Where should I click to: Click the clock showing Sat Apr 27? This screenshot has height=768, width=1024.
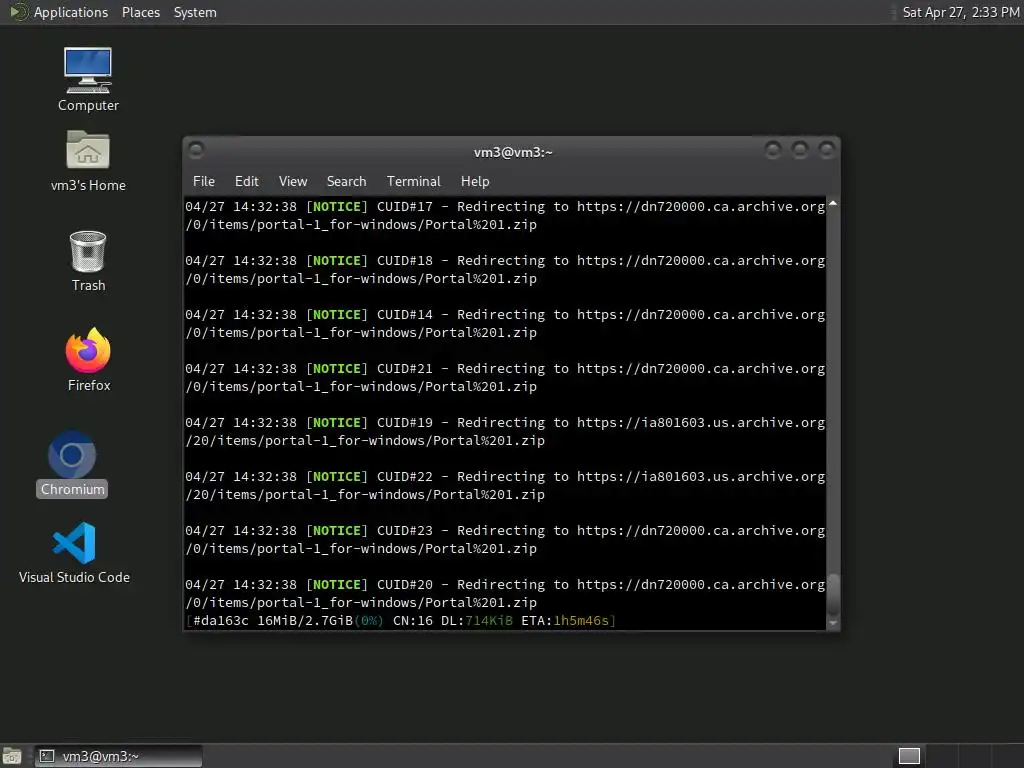tap(960, 12)
